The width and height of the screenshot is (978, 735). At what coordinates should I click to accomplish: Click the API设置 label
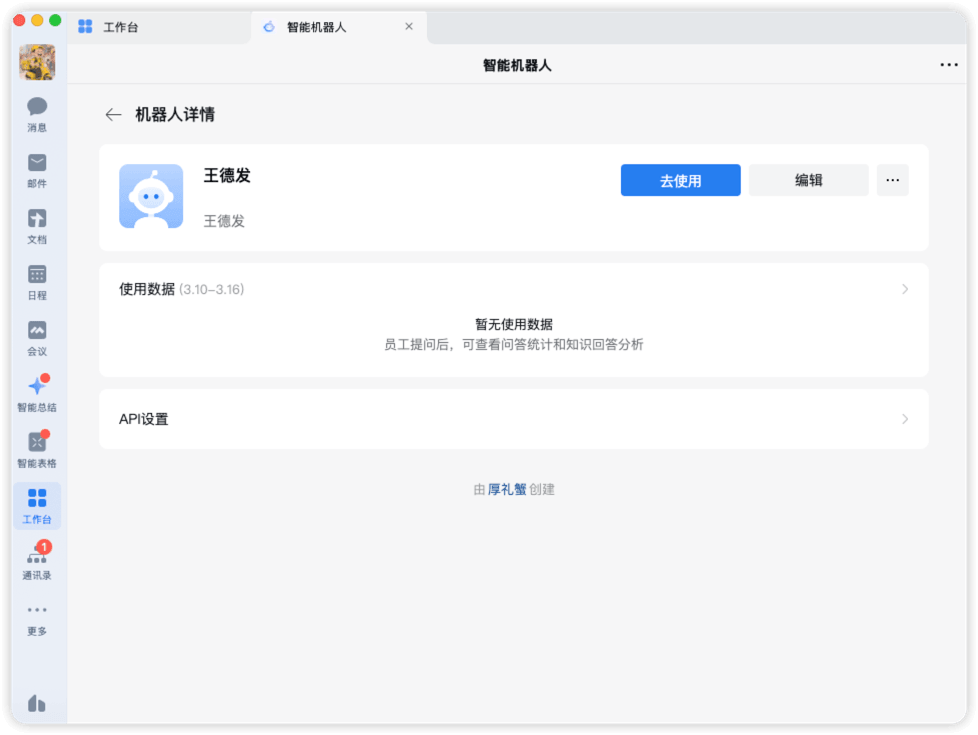143,419
